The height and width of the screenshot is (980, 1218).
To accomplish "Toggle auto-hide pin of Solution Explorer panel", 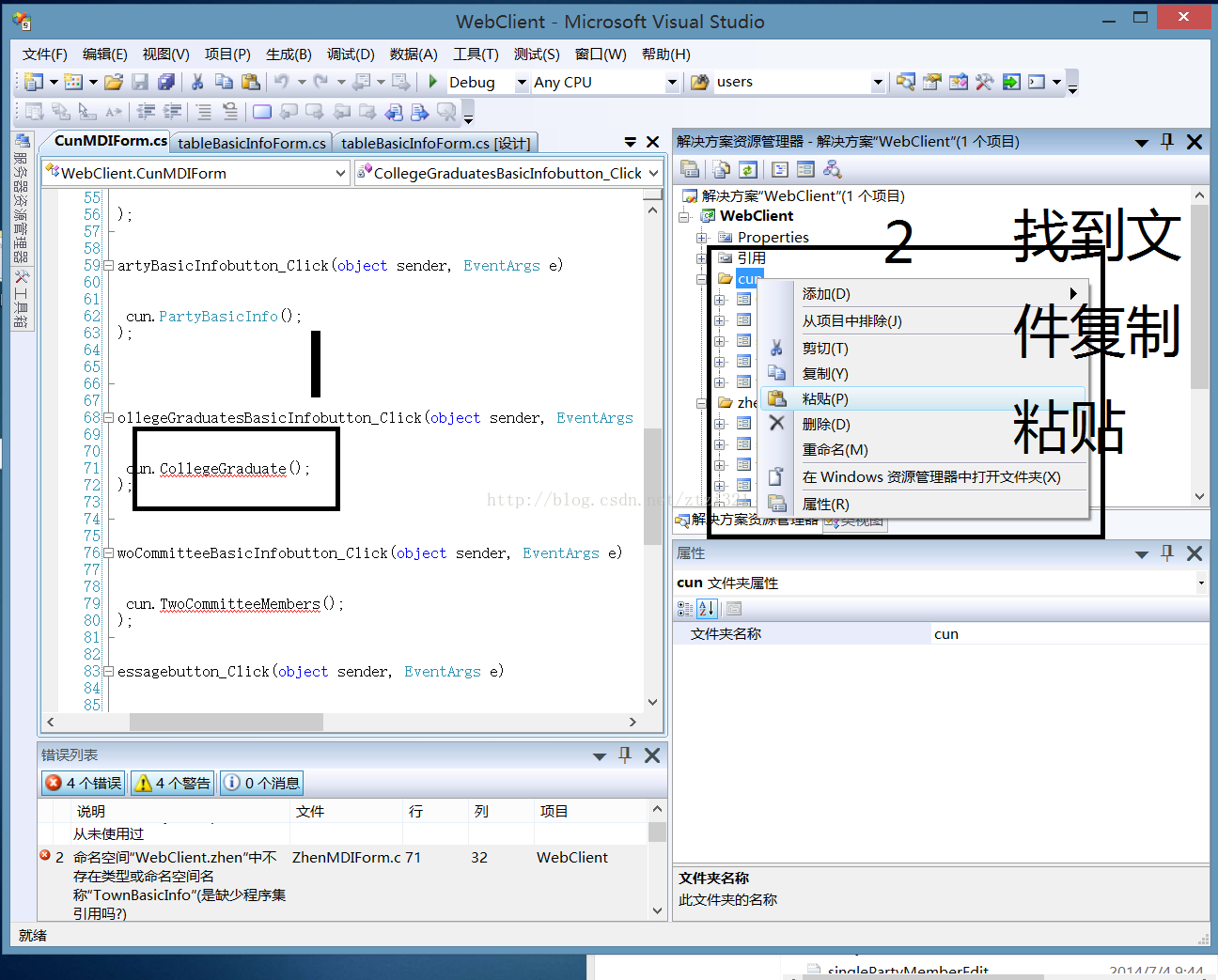I will 1167,142.
